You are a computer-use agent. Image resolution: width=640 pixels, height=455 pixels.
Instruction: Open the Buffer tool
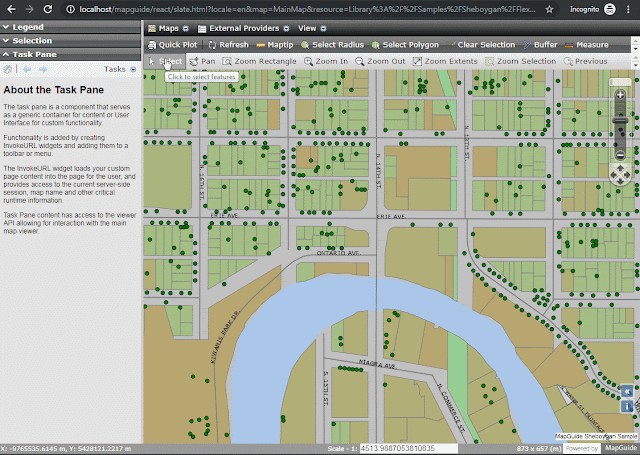point(540,45)
